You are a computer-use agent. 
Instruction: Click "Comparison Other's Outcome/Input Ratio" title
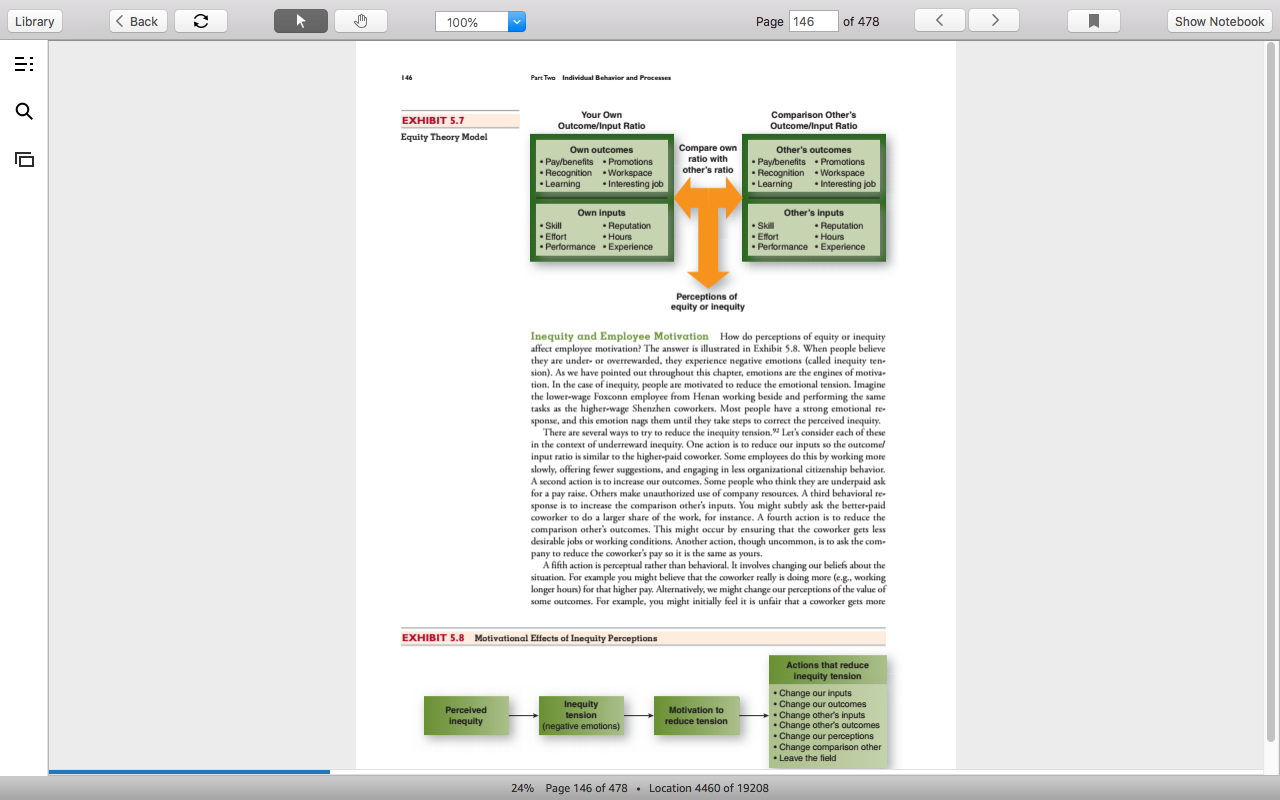pyautogui.click(x=814, y=121)
